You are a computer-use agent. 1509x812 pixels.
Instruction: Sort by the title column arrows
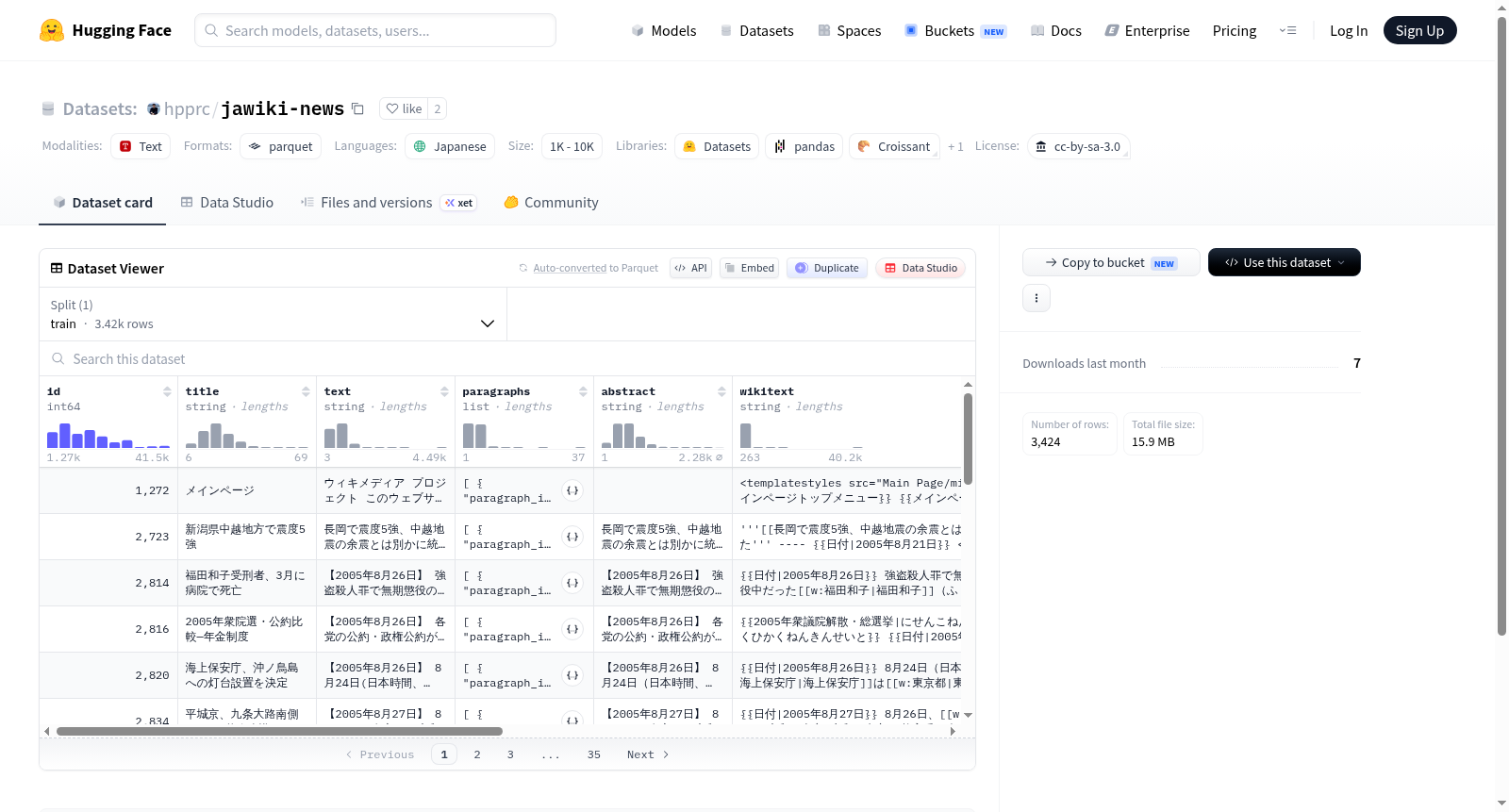click(x=306, y=391)
